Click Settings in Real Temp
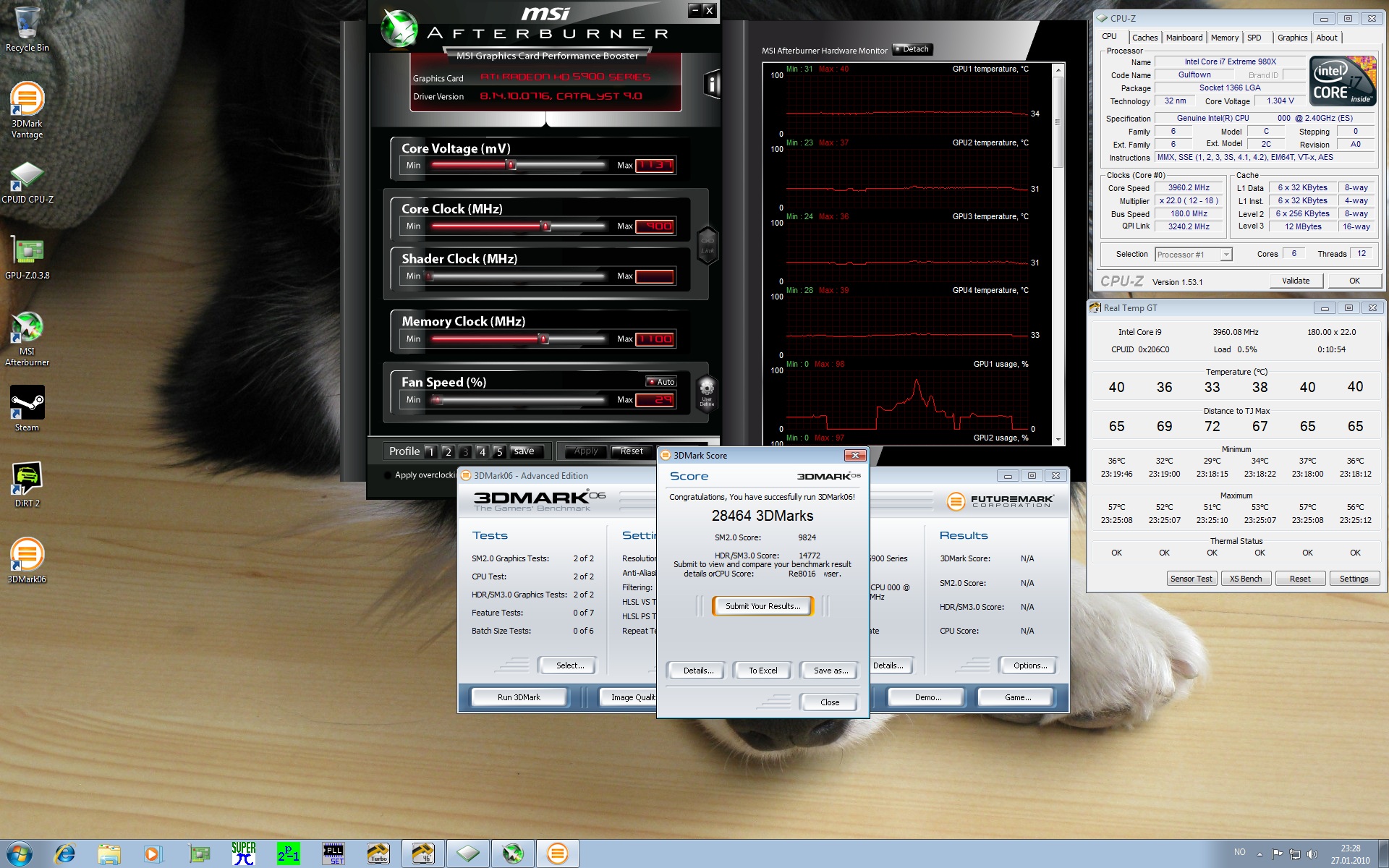The image size is (1389, 868). coord(1354,579)
